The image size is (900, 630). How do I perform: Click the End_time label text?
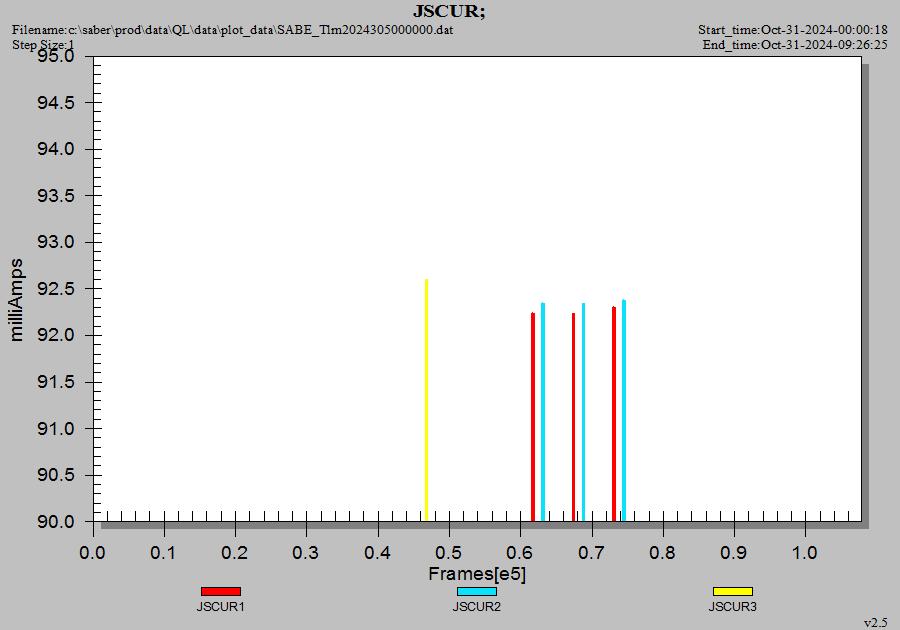click(x=795, y=45)
